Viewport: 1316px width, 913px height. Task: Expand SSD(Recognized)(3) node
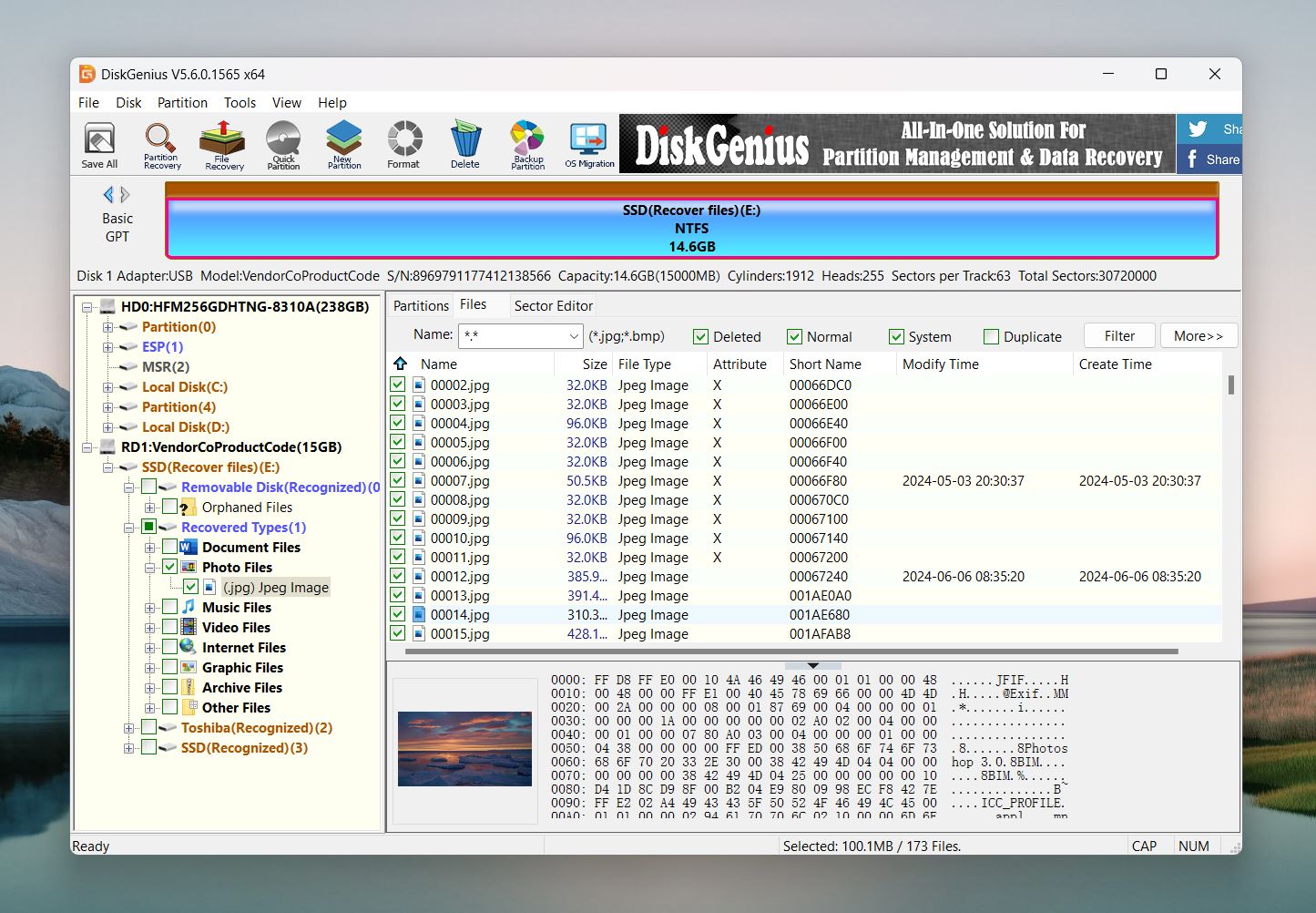129,748
